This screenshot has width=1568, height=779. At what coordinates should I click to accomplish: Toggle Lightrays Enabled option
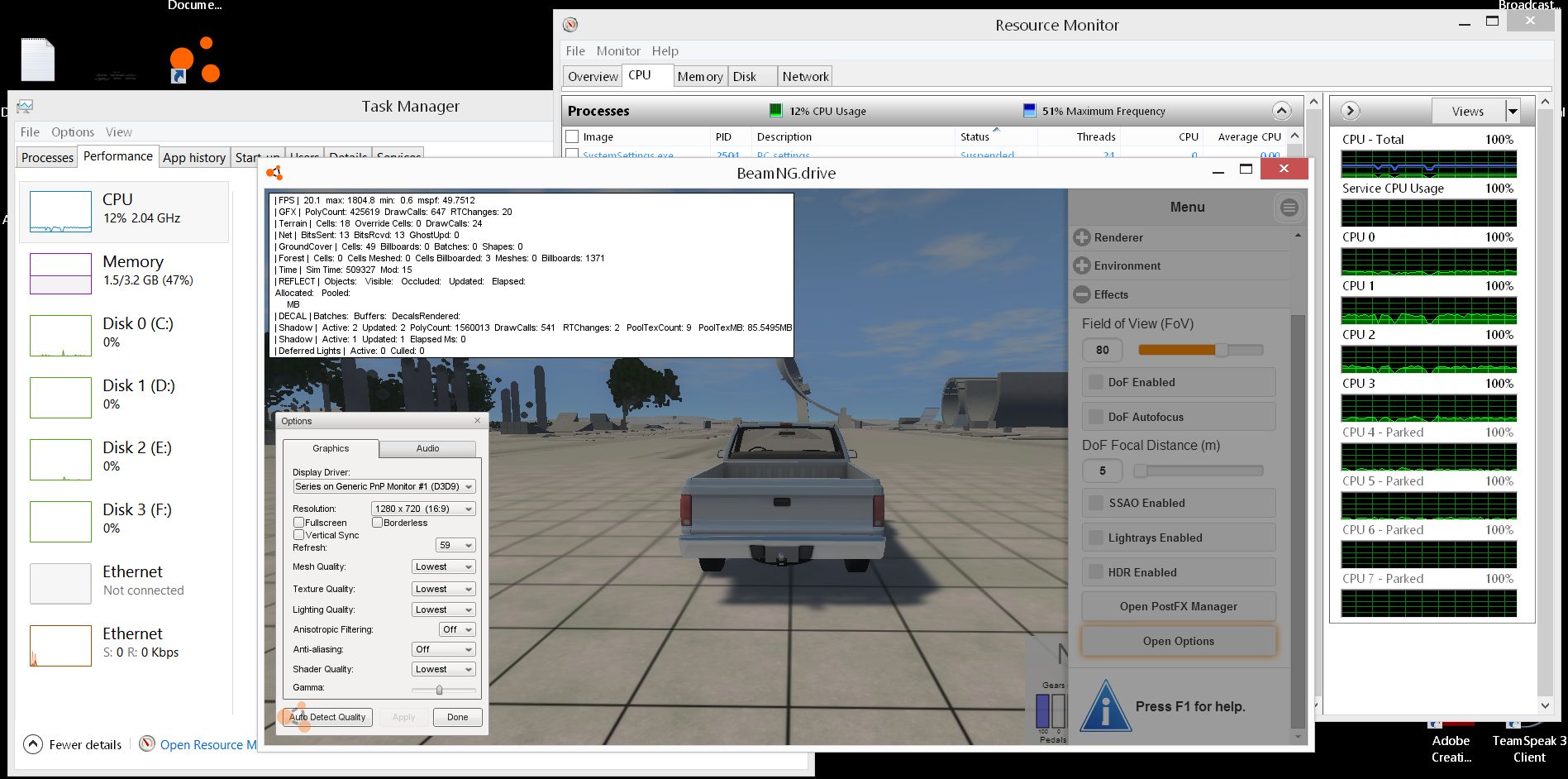click(1179, 538)
